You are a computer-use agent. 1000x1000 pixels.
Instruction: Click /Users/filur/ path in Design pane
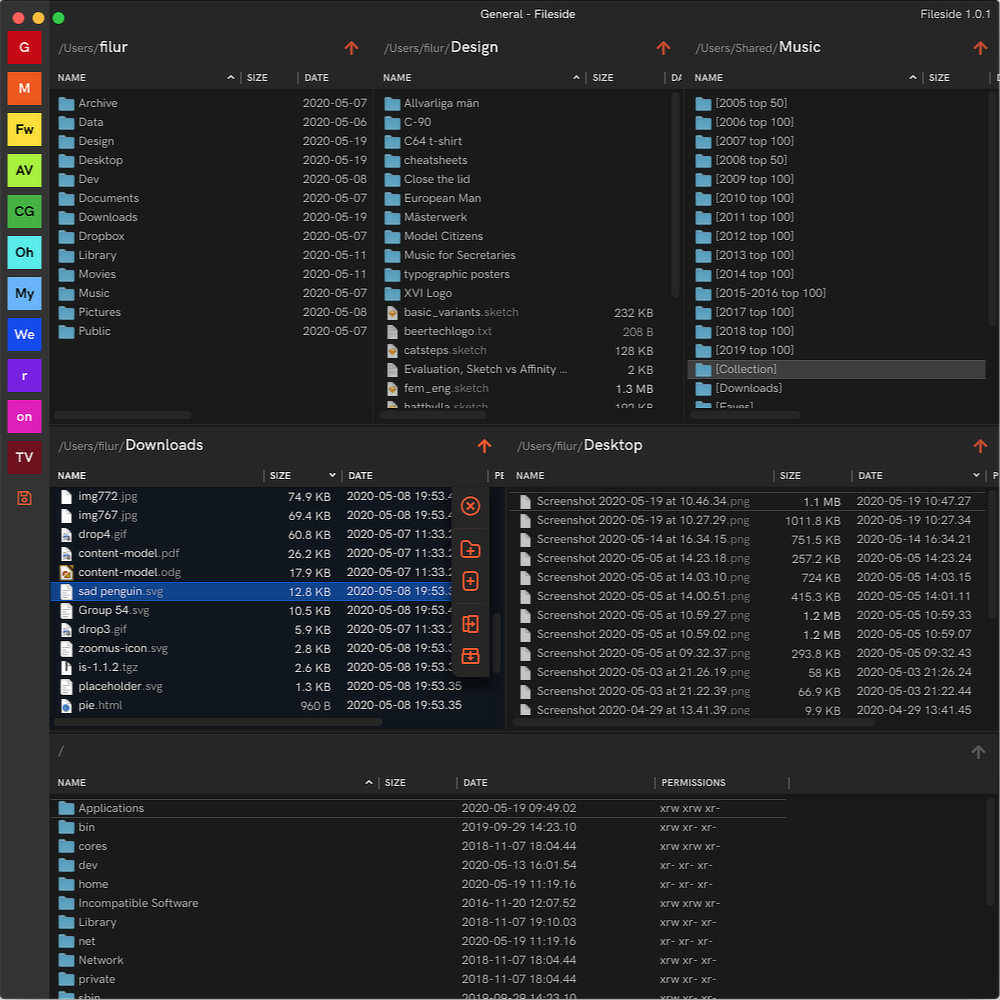click(417, 48)
